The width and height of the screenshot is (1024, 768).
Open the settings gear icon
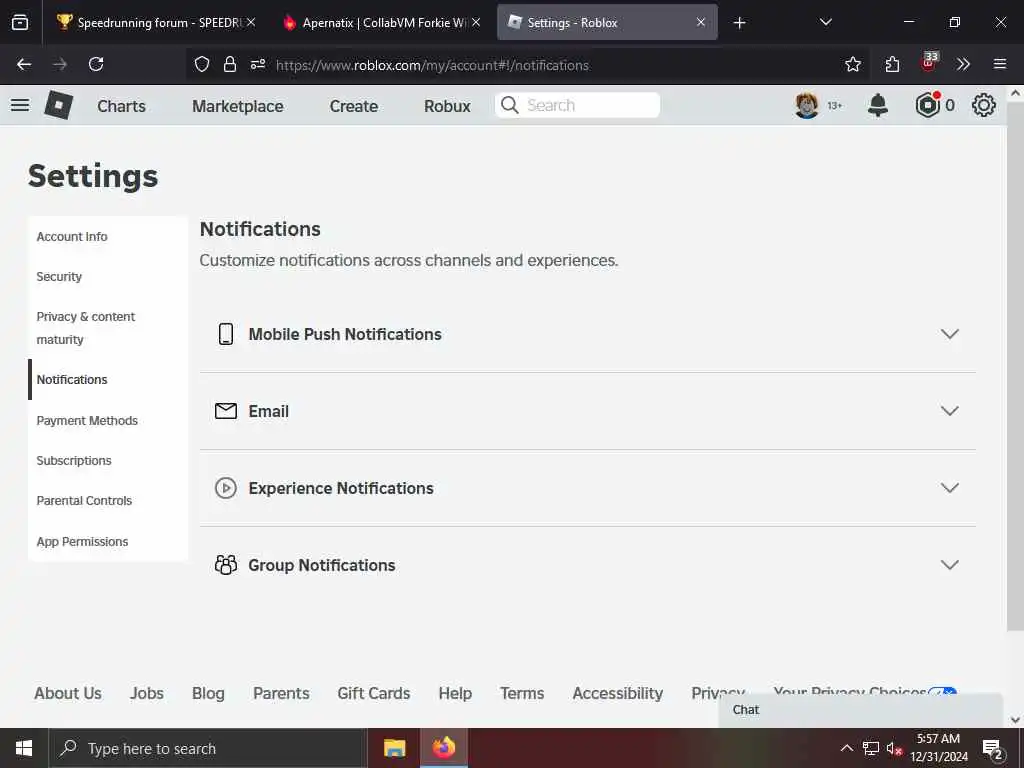click(x=984, y=105)
